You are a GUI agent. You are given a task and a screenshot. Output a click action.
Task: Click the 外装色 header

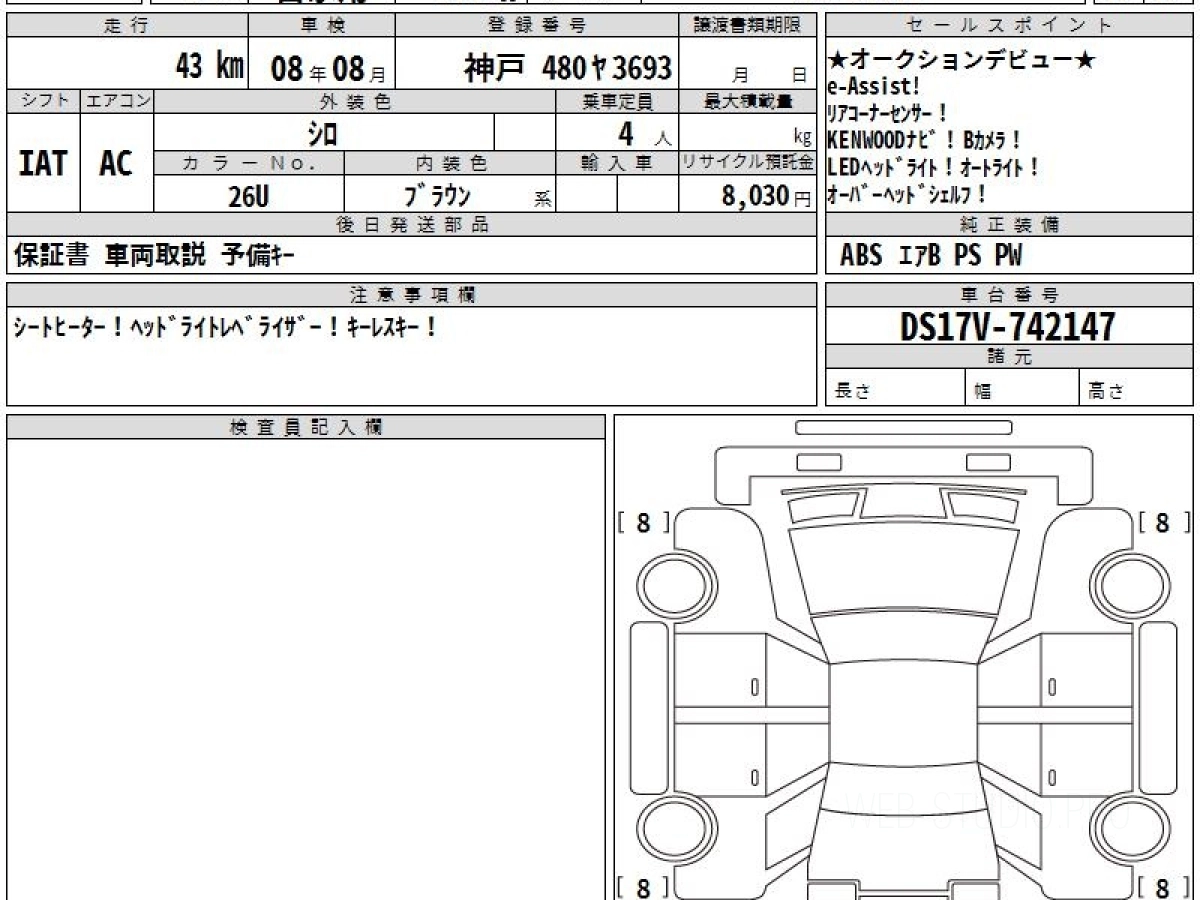tap(355, 101)
